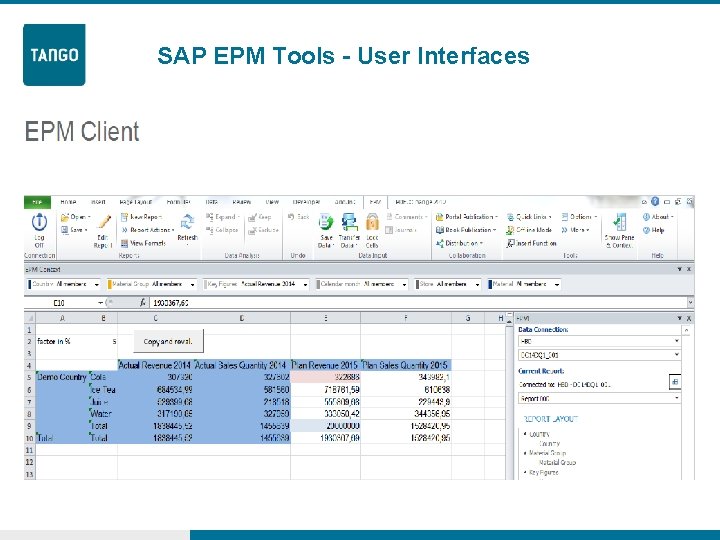Click the Exclude data analysis tool
Image resolution: width=720 pixels, height=540 pixels.
[x=264, y=230]
